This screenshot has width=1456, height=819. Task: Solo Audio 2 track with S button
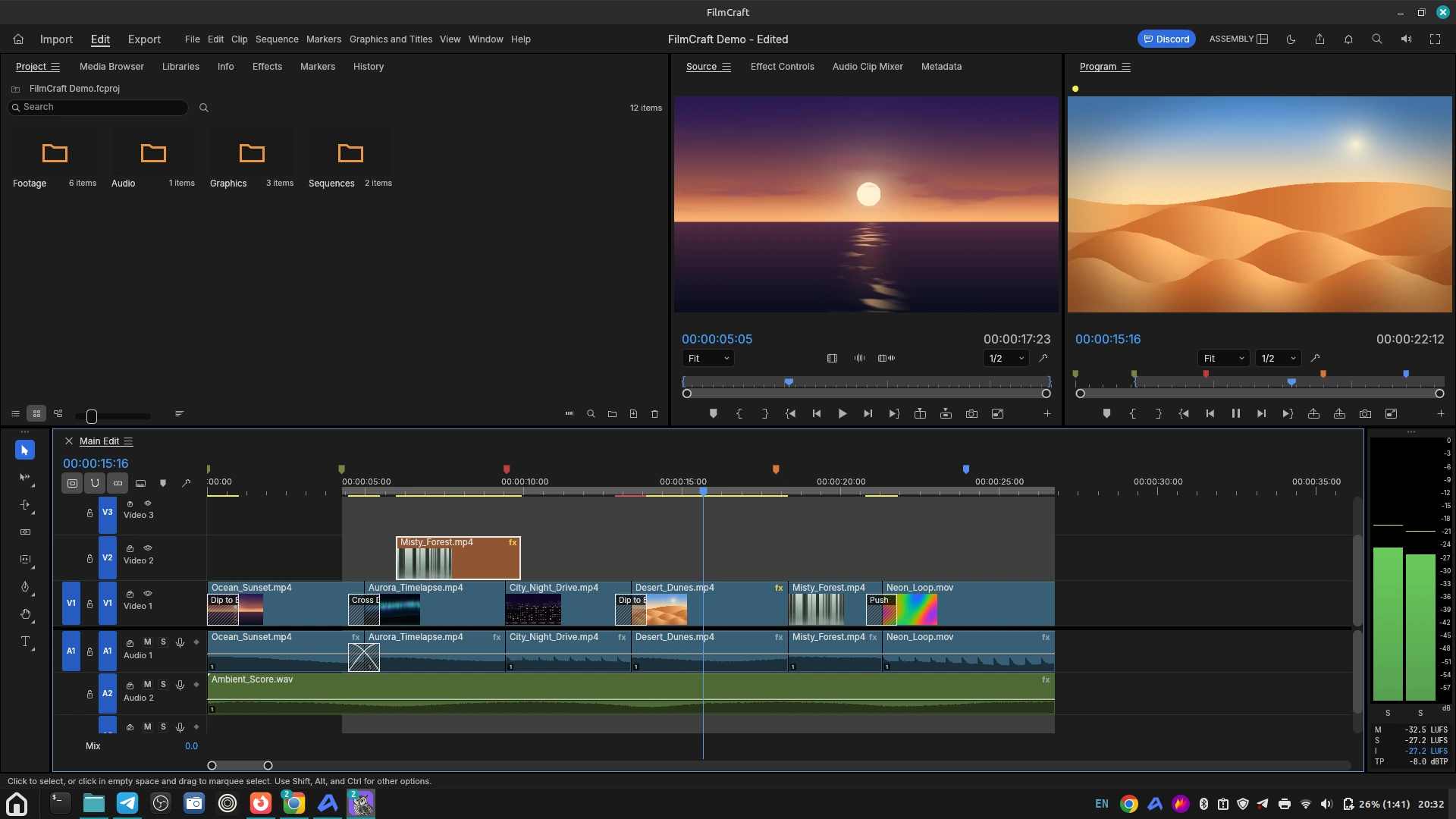(163, 685)
